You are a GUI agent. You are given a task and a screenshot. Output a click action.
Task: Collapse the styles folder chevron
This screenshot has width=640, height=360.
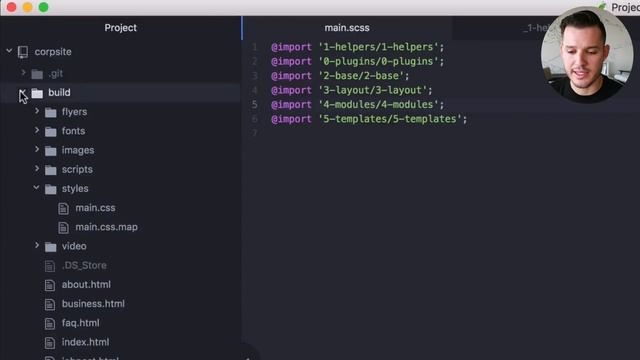(x=36, y=188)
